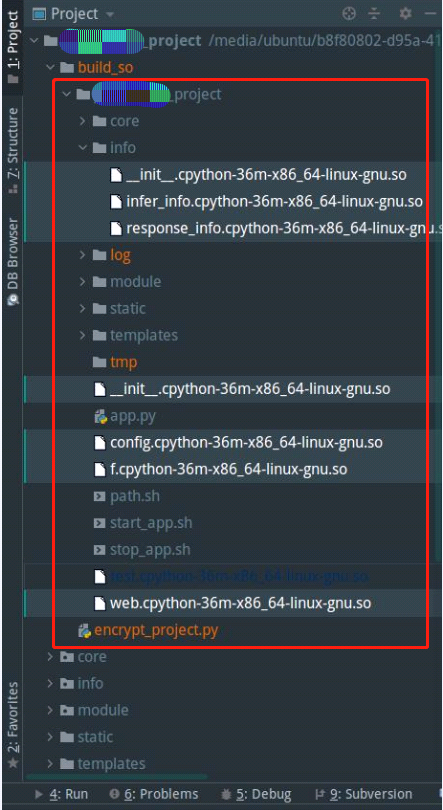Select __init__ .so file above app.py

point(250,389)
